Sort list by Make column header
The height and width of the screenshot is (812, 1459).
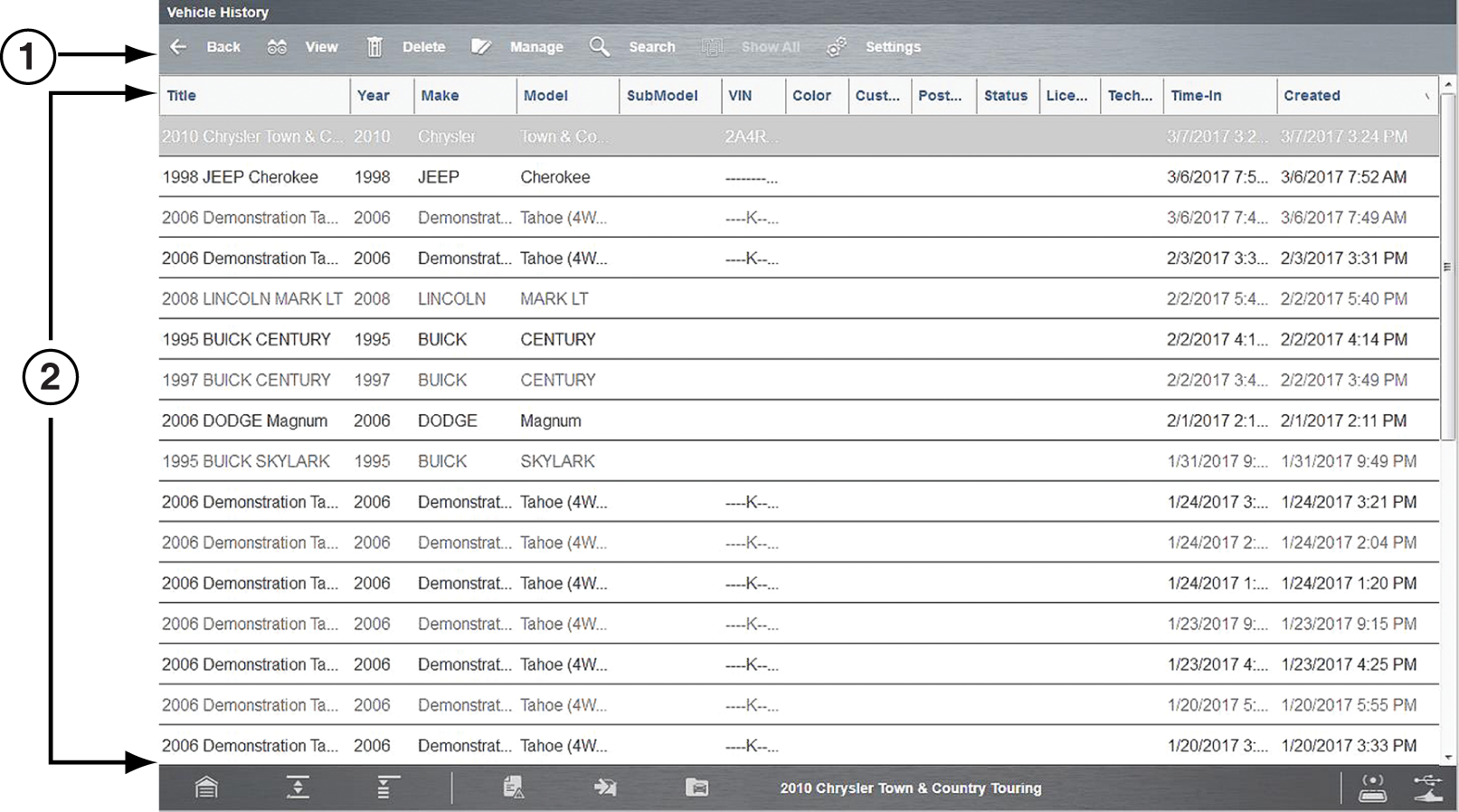click(x=440, y=96)
